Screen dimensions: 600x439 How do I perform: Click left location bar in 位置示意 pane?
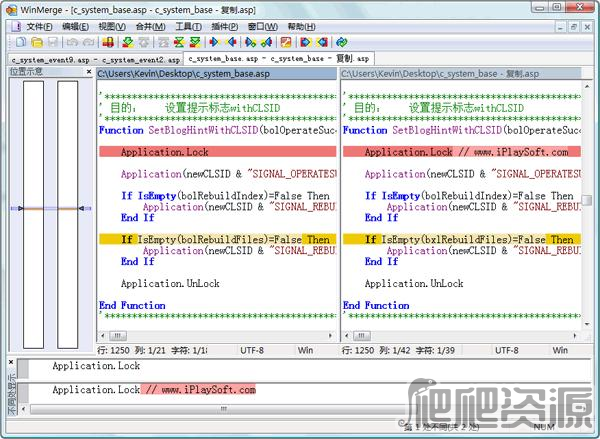[x=33, y=214]
